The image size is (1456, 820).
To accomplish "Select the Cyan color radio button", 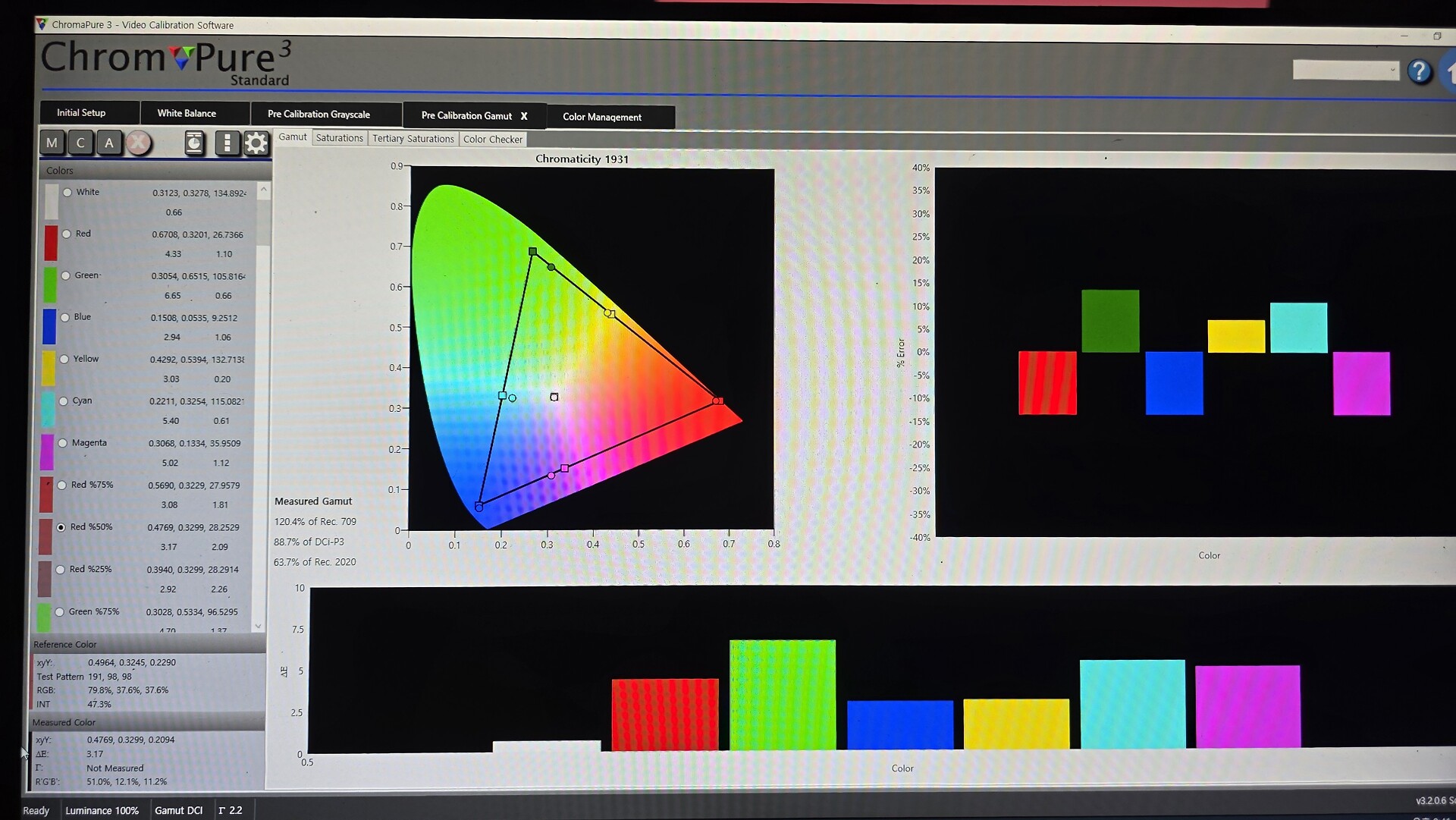I will 64,401.
